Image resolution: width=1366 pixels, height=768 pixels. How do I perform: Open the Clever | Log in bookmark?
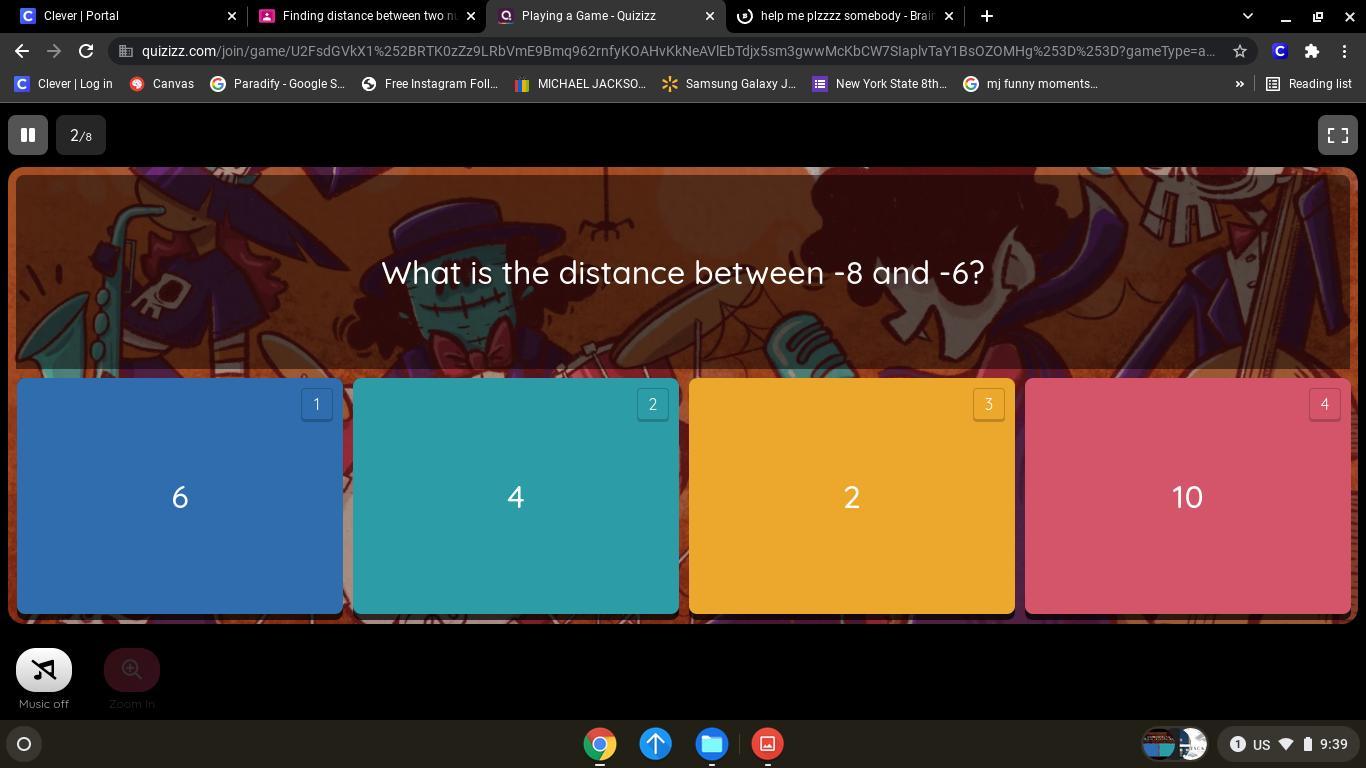64,84
